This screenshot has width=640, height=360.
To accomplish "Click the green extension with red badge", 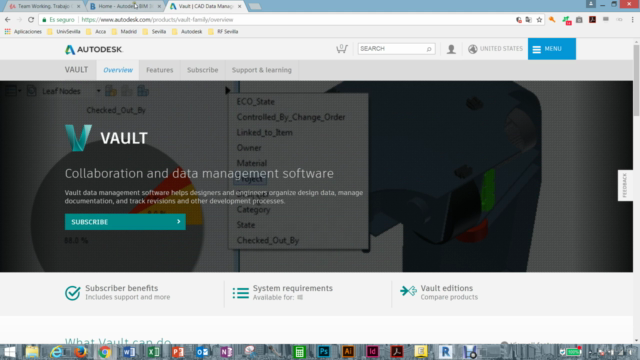I will pos(567,20).
